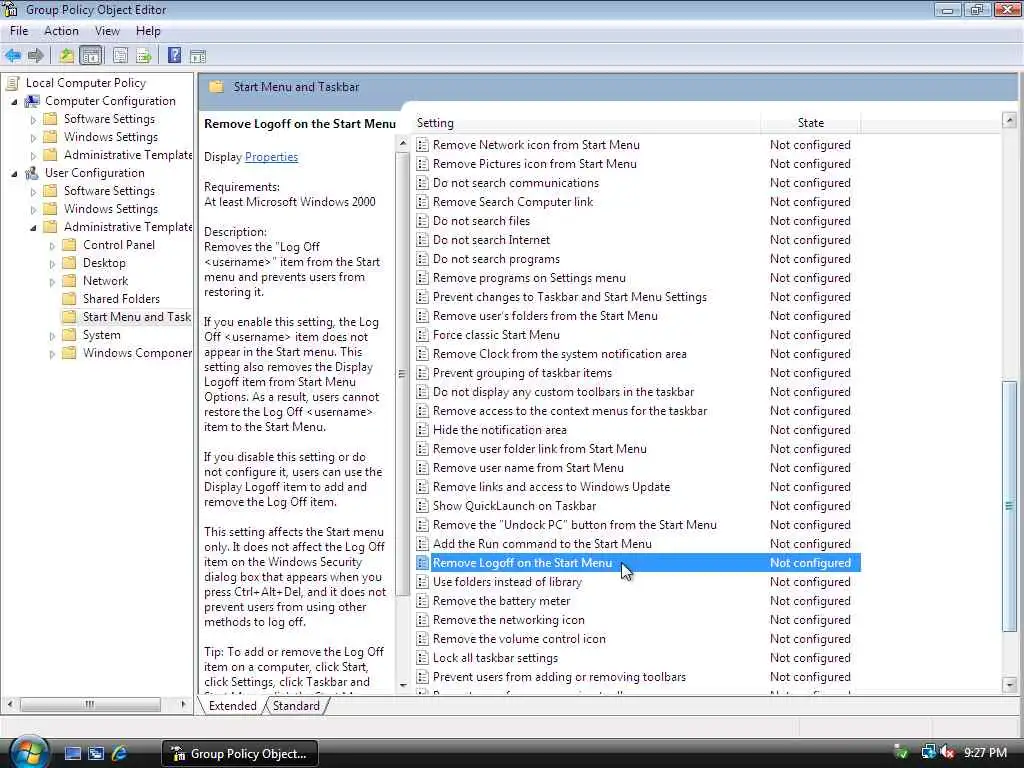The height and width of the screenshot is (768, 1024).
Task: Click the network tray icon
Action: (x=928, y=752)
